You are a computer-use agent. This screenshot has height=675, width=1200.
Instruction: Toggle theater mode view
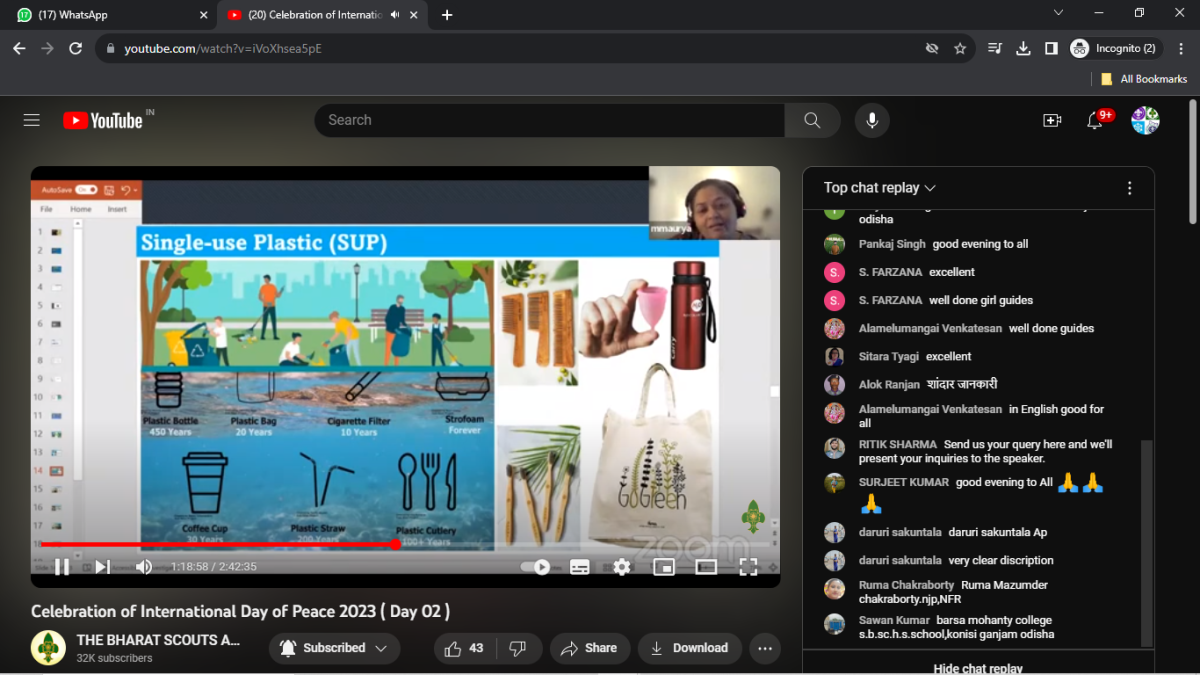(706, 567)
